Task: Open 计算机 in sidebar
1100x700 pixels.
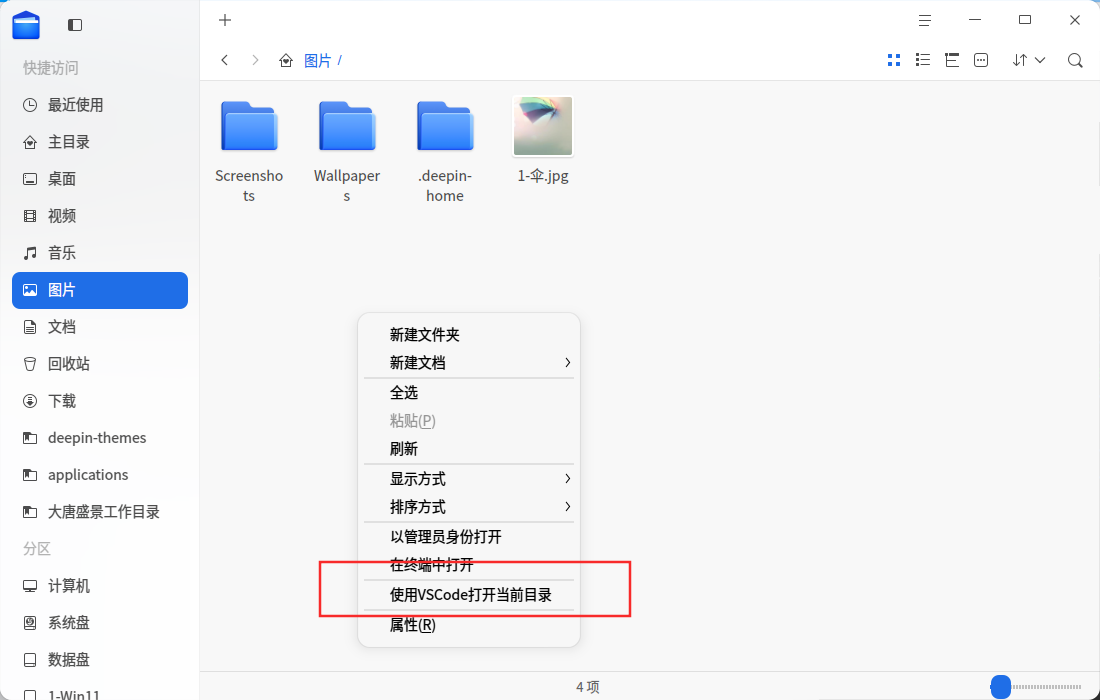Action: point(100,586)
